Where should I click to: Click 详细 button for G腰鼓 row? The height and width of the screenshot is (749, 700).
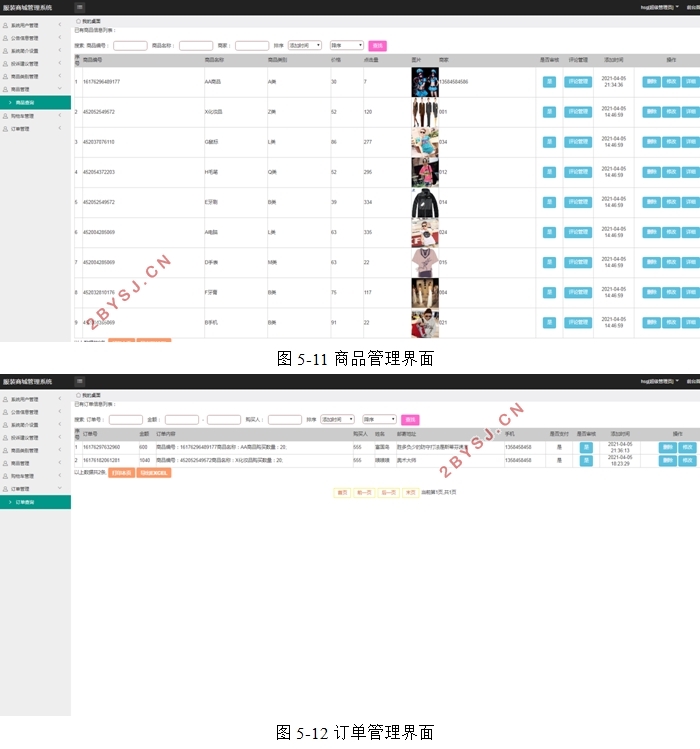[x=691, y=142]
